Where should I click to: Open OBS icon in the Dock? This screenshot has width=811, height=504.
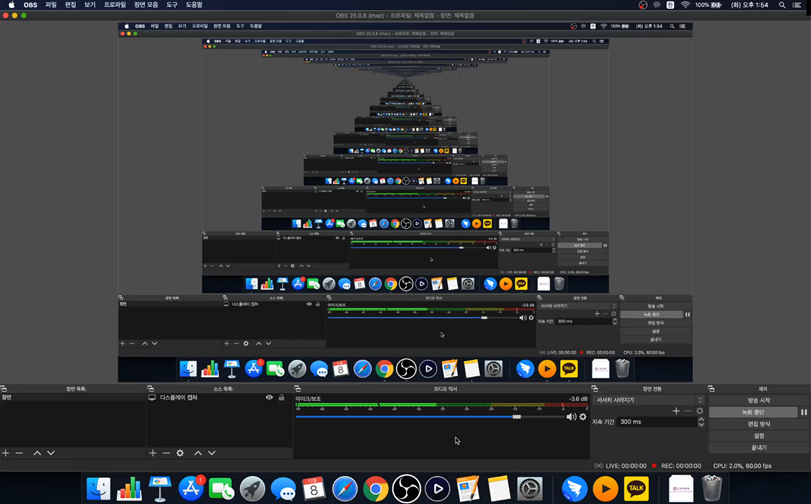pos(406,488)
